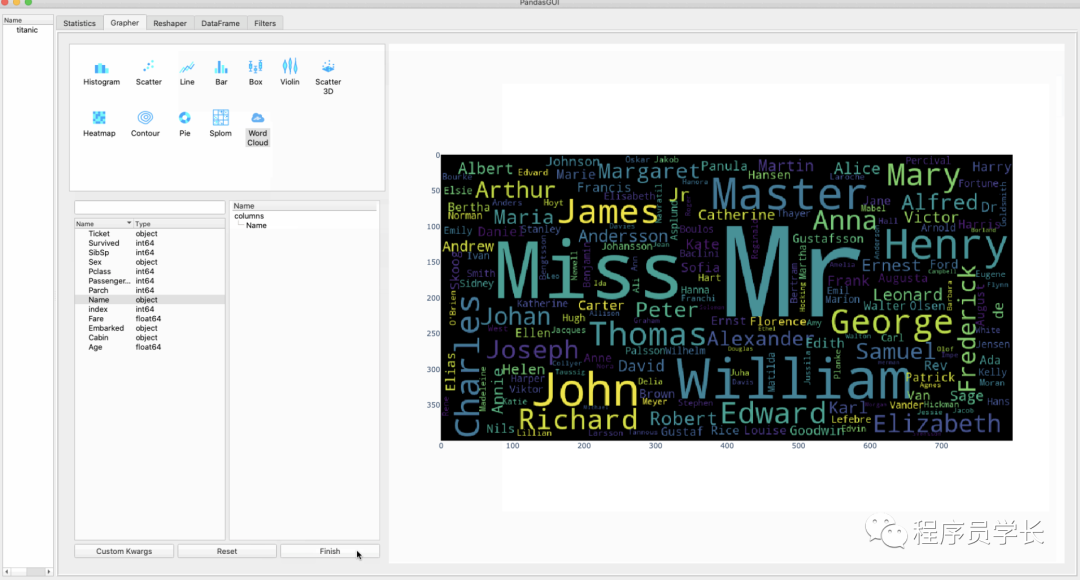The width and height of the screenshot is (1080, 580).
Task: Select the Word Cloud icon
Action: (x=258, y=129)
